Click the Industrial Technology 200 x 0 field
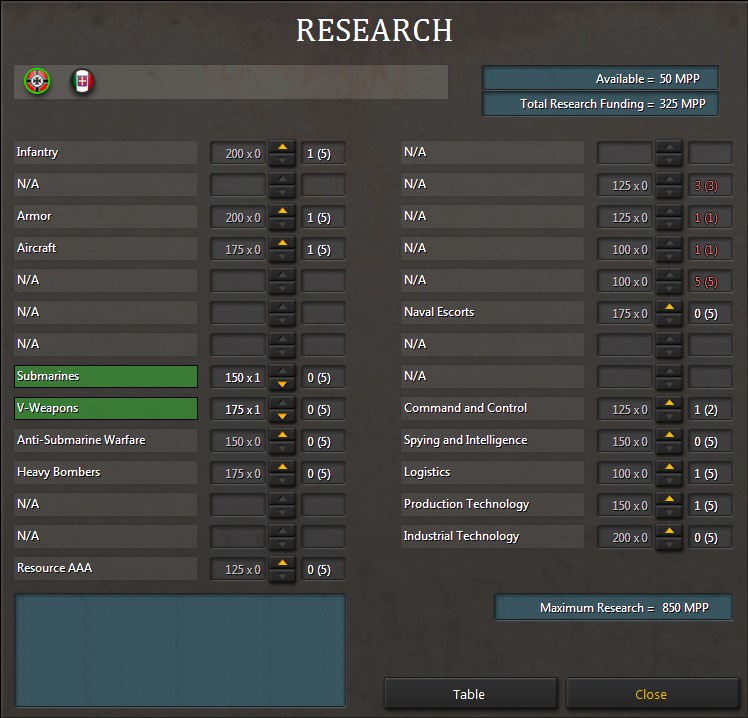The width and height of the screenshot is (748, 718). point(624,538)
